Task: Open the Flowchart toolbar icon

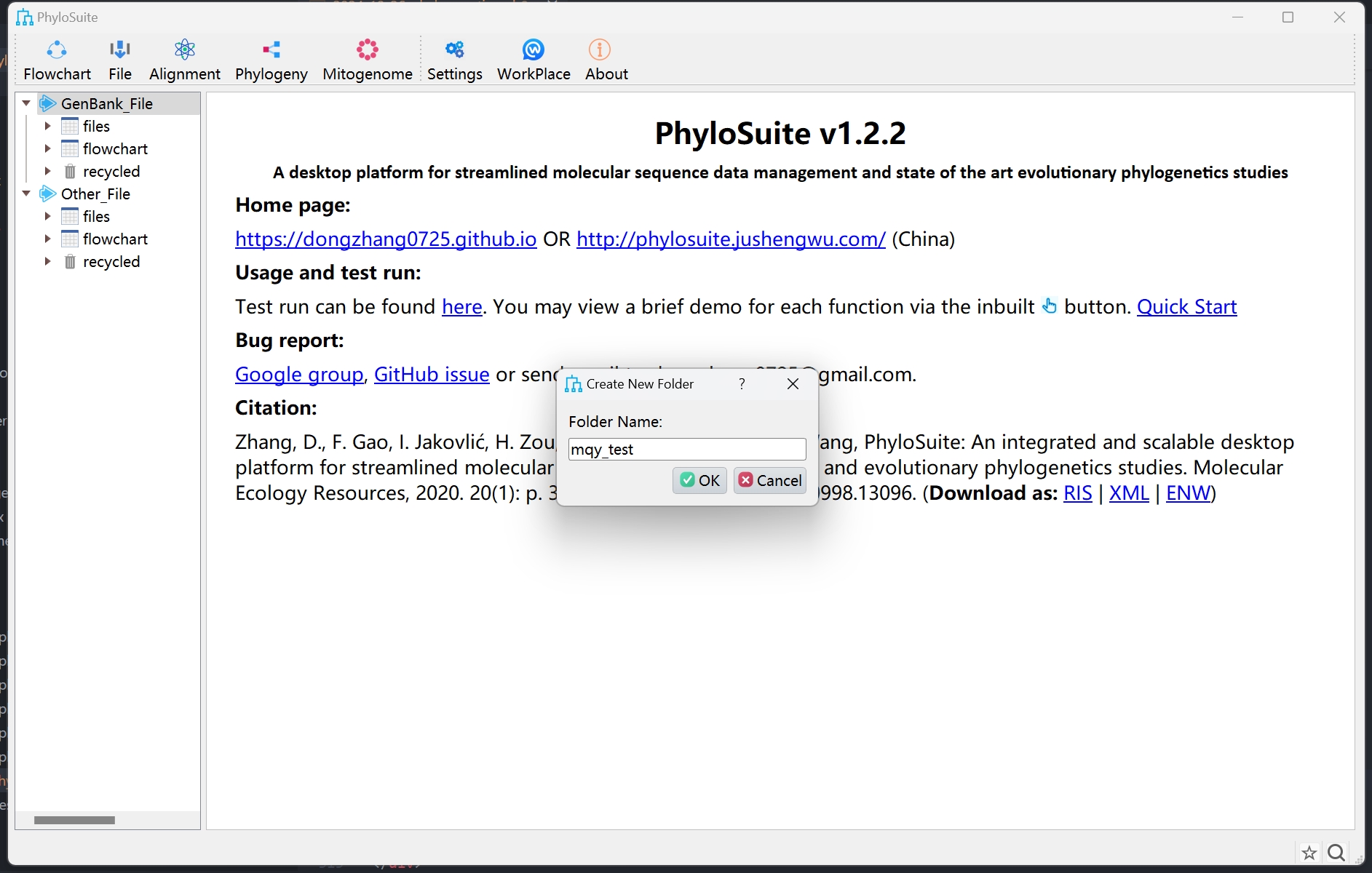Action: point(57,50)
